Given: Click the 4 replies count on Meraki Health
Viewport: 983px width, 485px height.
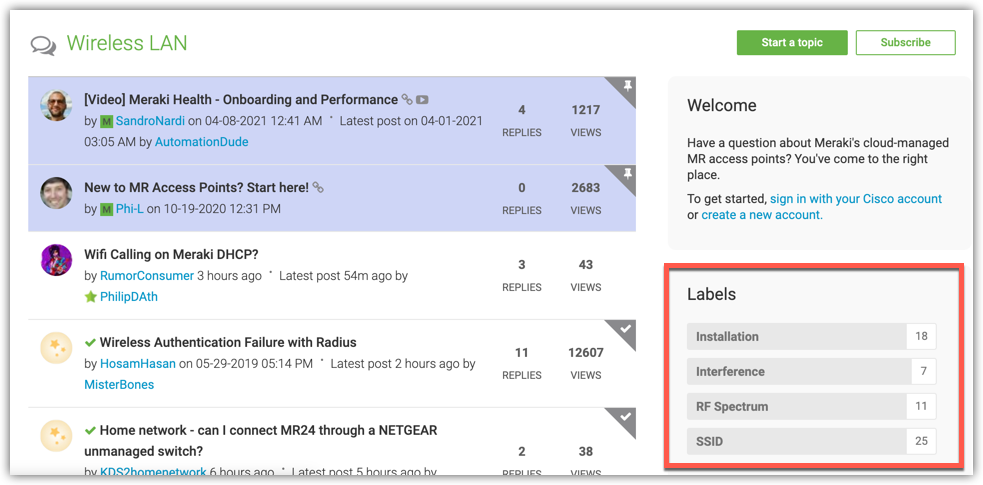Looking at the screenshot, I should tap(522, 110).
